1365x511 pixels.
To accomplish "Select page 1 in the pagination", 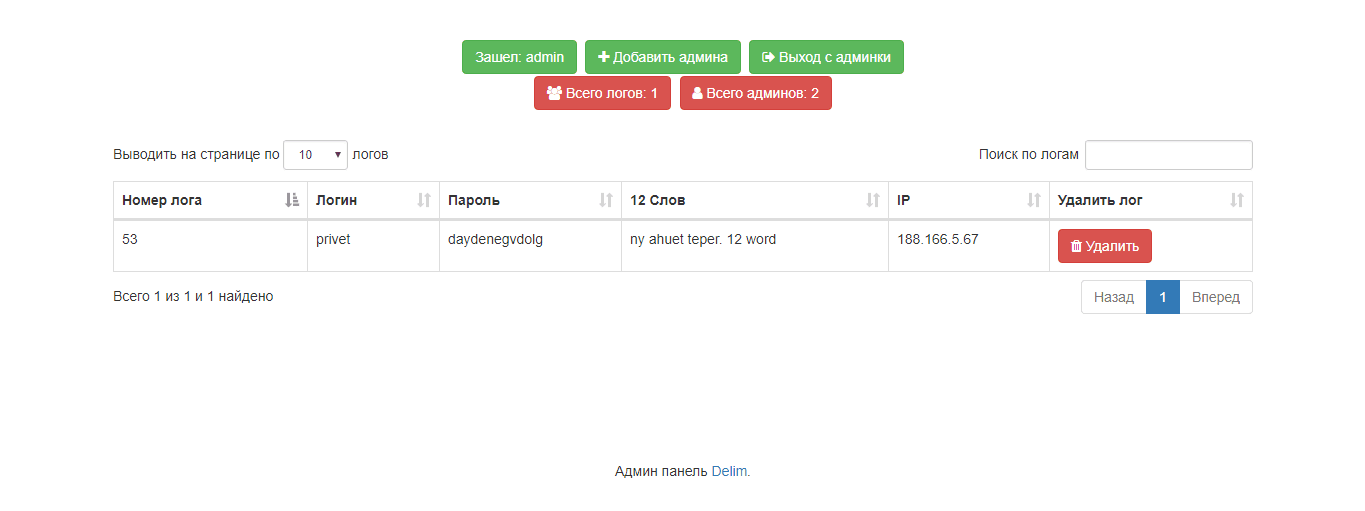I will click(x=1162, y=297).
